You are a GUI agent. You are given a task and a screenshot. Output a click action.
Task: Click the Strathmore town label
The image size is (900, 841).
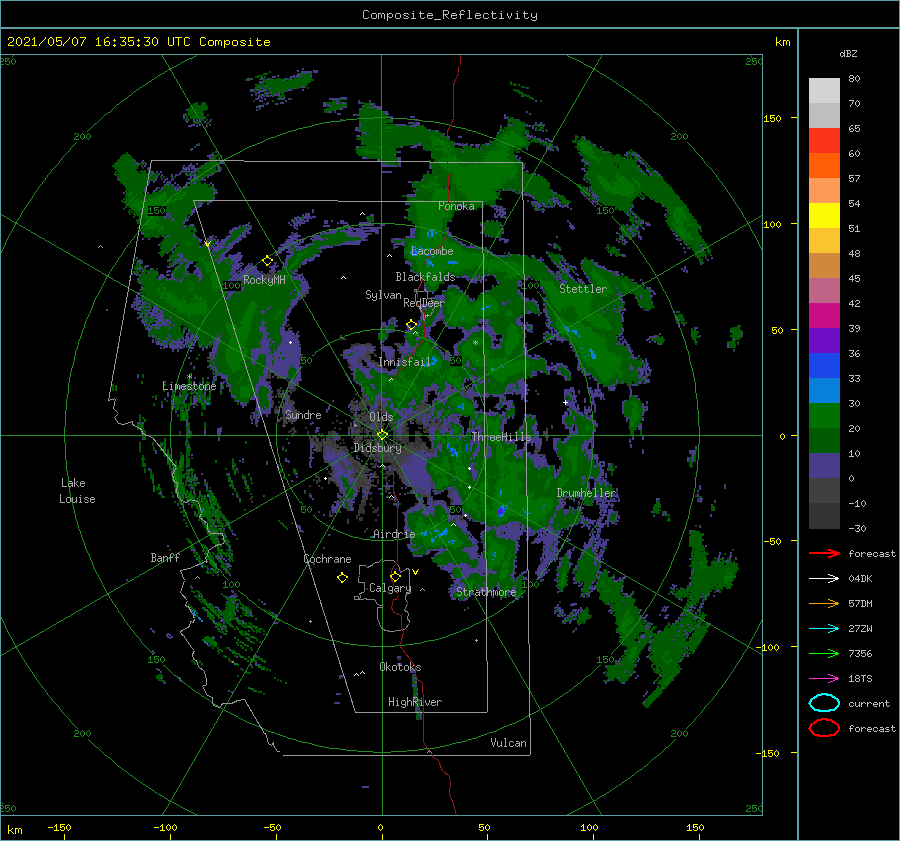(x=486, y=592)
